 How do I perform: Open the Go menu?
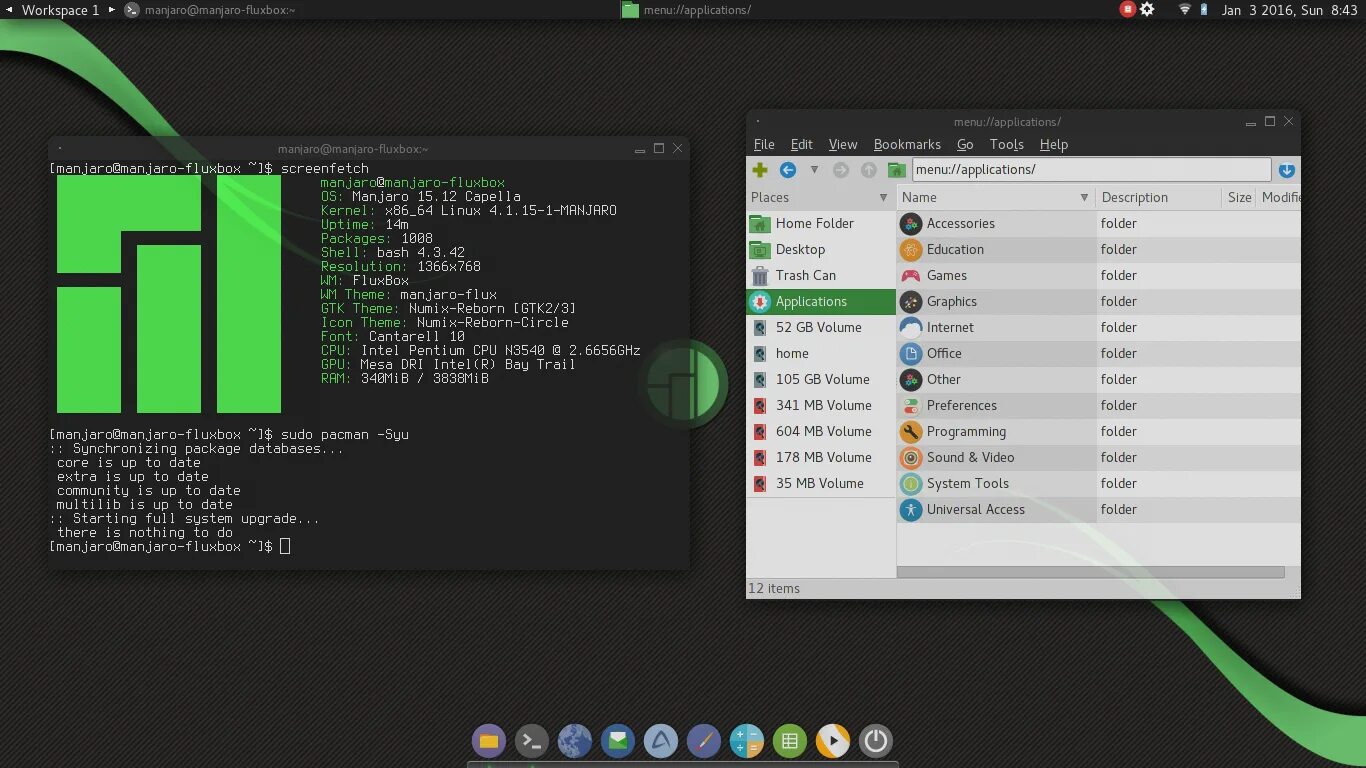tap(965, 144)
